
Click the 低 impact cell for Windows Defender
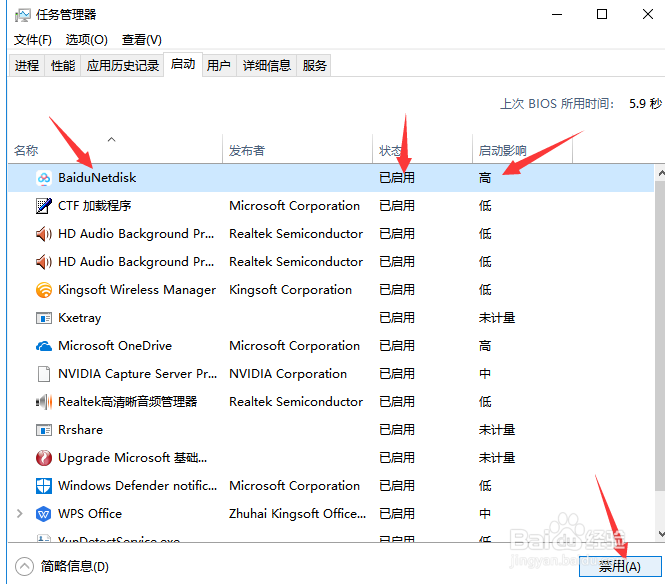click(x=485, y=486)
